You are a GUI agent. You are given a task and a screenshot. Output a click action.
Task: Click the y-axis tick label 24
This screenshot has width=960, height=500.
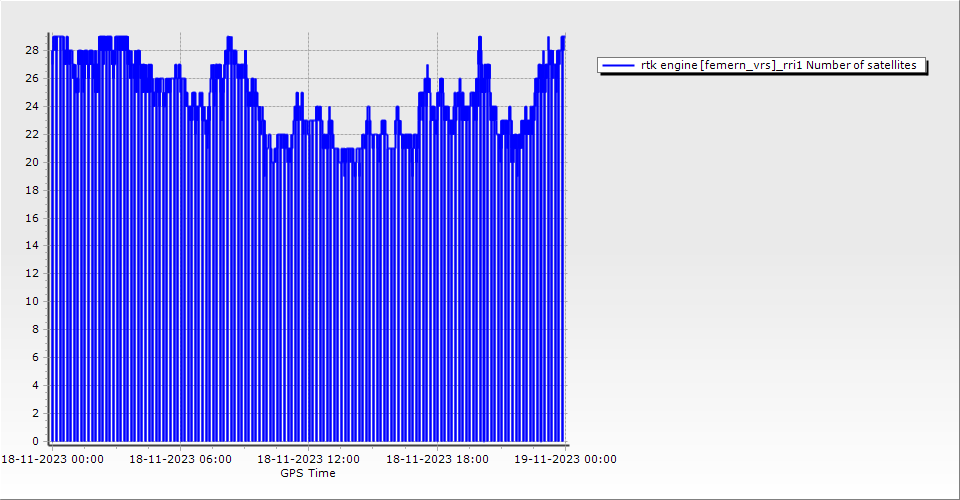pyautogui.click(x=32, y=106)
